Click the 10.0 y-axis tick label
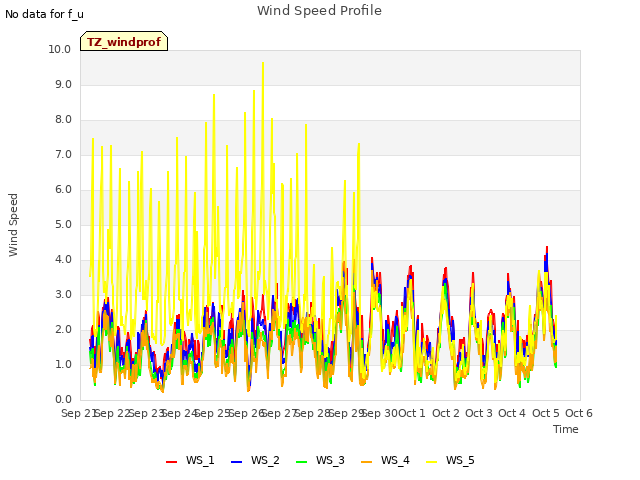The image size is (640, 480). coord(60,49)
